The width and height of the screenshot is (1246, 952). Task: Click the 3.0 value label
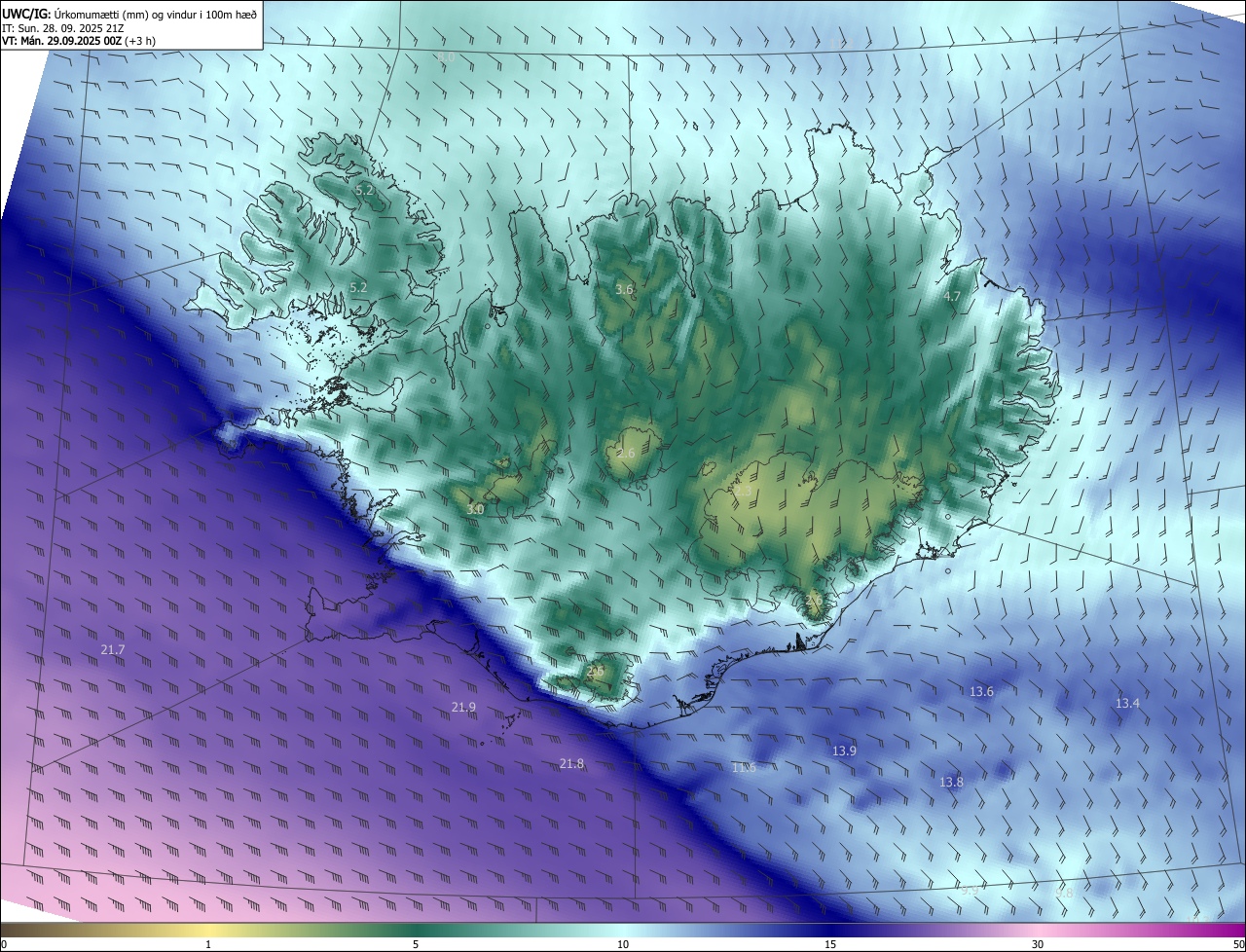tap(475, 509)
